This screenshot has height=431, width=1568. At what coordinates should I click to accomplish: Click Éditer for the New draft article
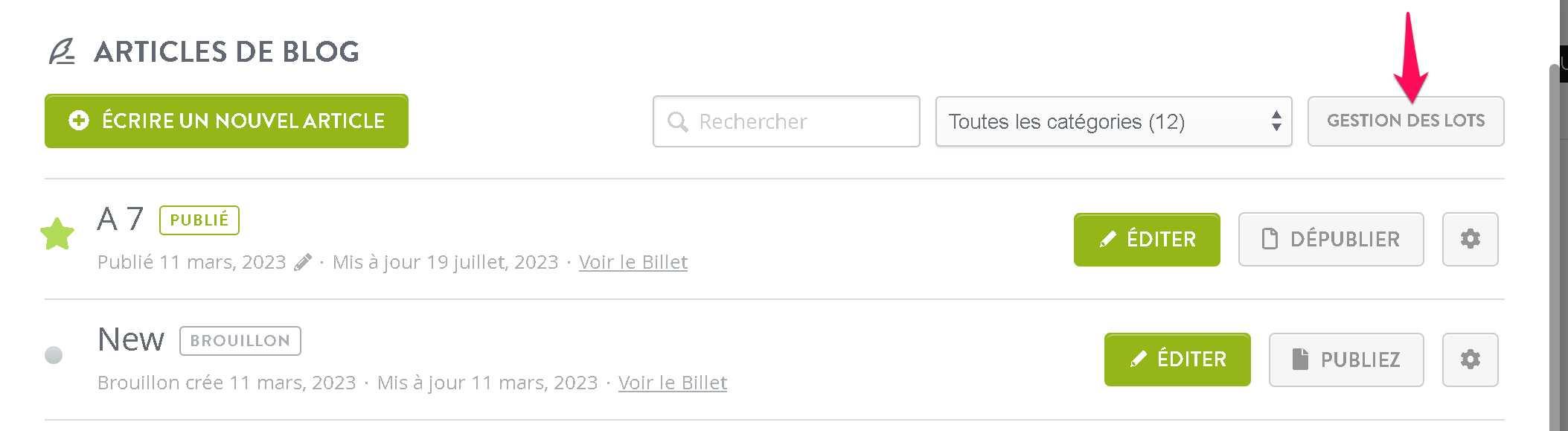[1177, 360]
